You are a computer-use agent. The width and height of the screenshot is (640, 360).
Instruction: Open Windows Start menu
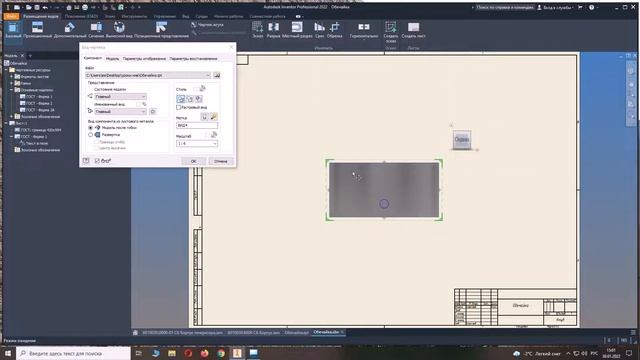(8, 353)
